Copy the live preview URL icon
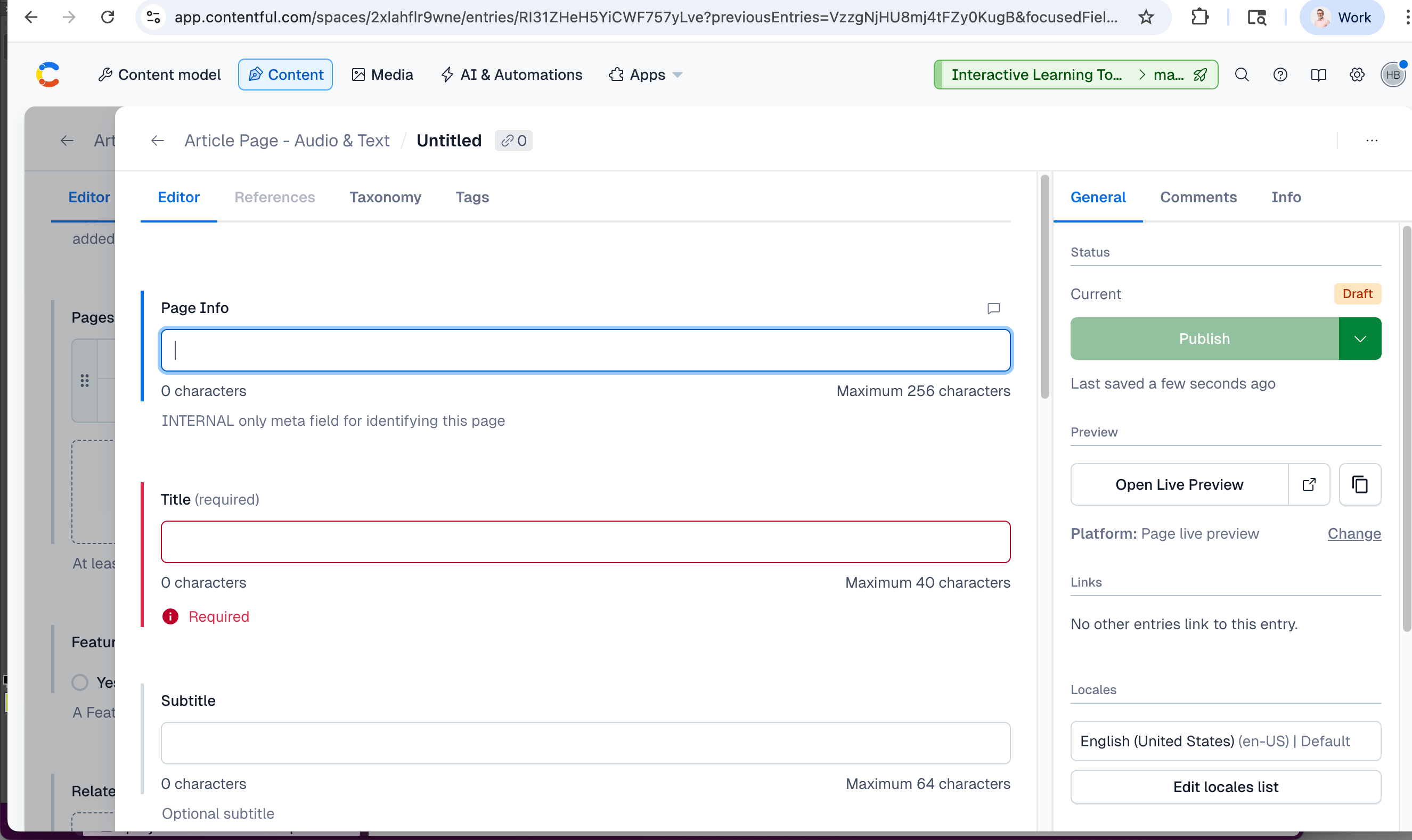Image resolution: width=1412 pixels, height=840 pixels. point(1359,484)
